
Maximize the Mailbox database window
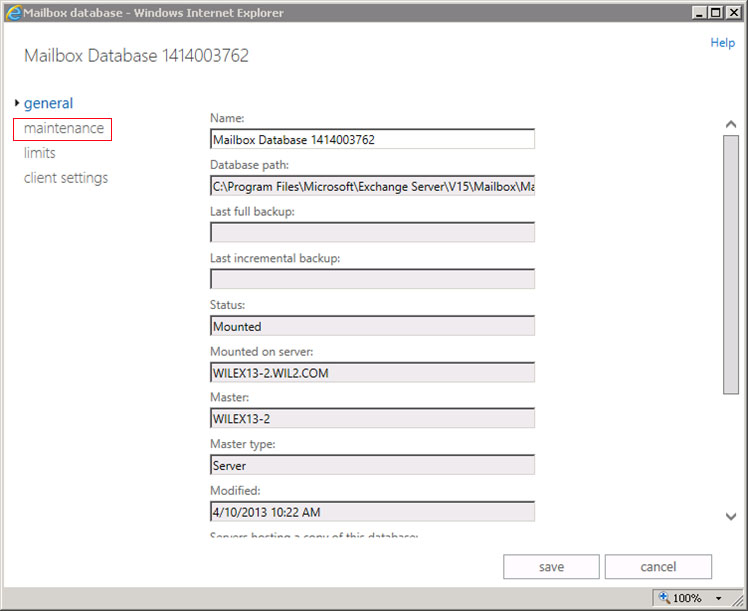716,13
